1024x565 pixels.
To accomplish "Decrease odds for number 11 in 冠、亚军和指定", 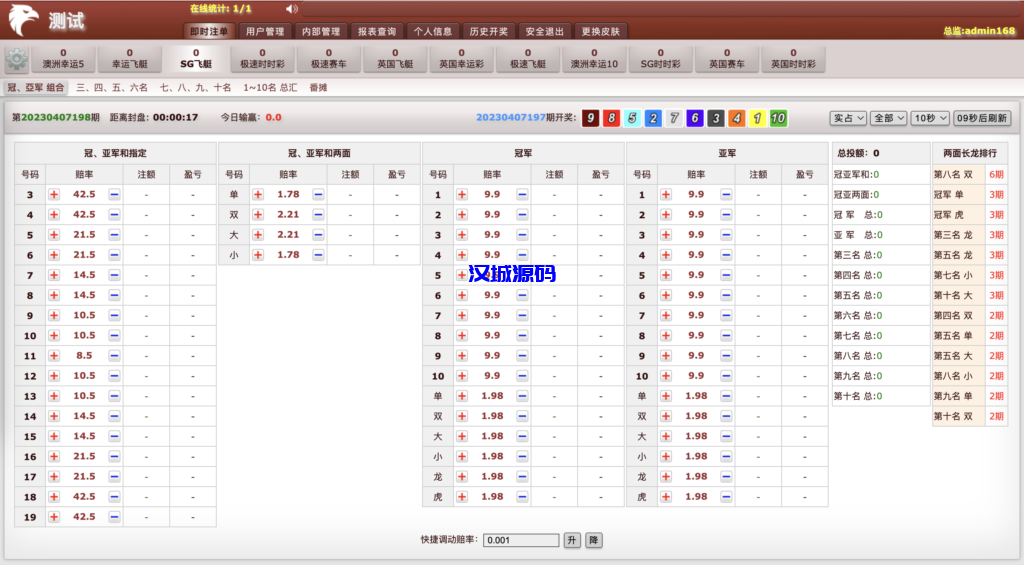I will tap(114, 356).
